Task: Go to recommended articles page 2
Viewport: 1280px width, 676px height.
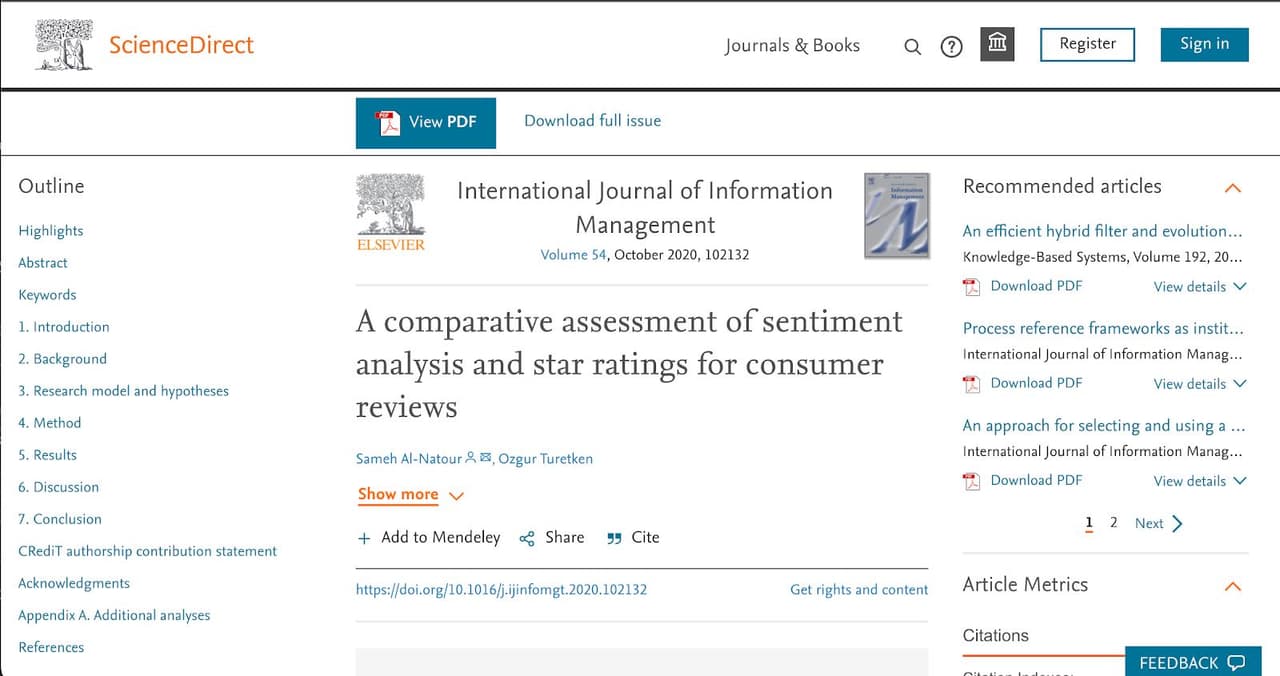Action: pos(1113,523)
